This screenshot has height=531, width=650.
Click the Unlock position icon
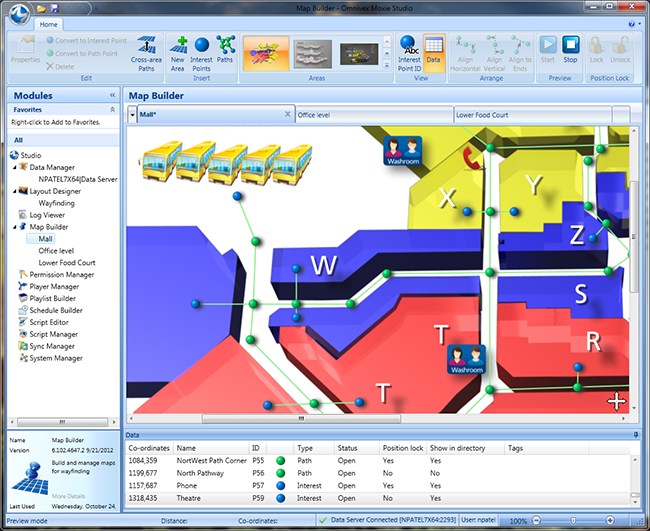click(620, 49)
